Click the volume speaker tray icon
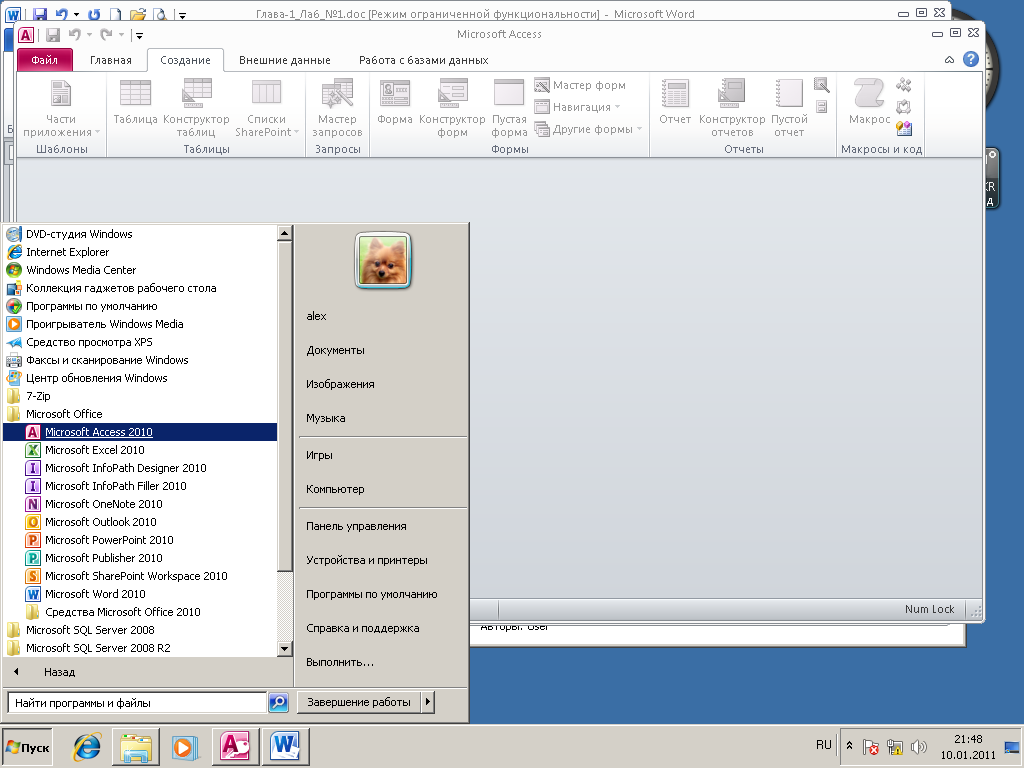Image resolution: width=1024 pixels, height=768 pixels. [x=919, y=747]
